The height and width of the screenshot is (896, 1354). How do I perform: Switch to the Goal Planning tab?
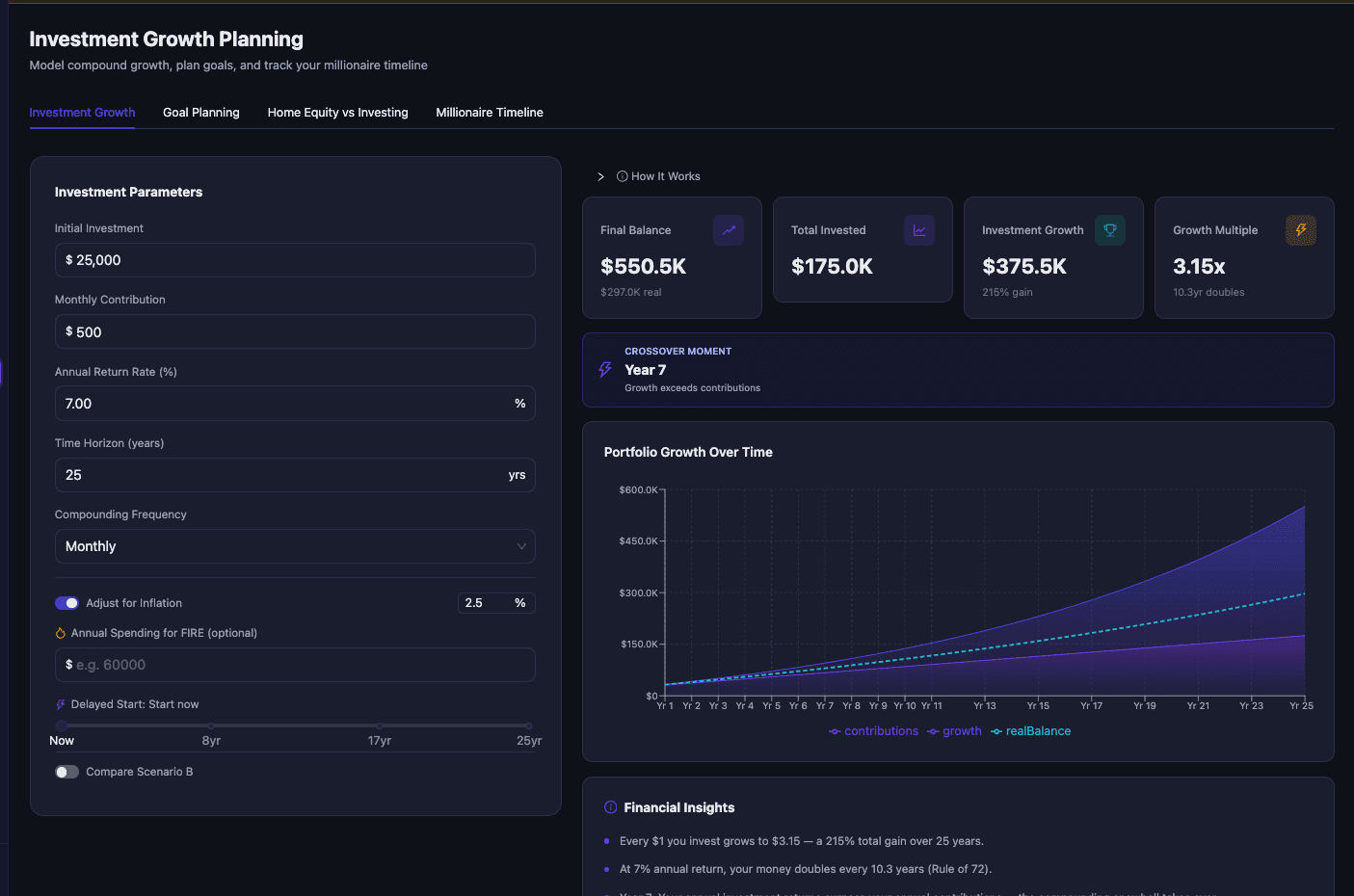tap(201, 113)
